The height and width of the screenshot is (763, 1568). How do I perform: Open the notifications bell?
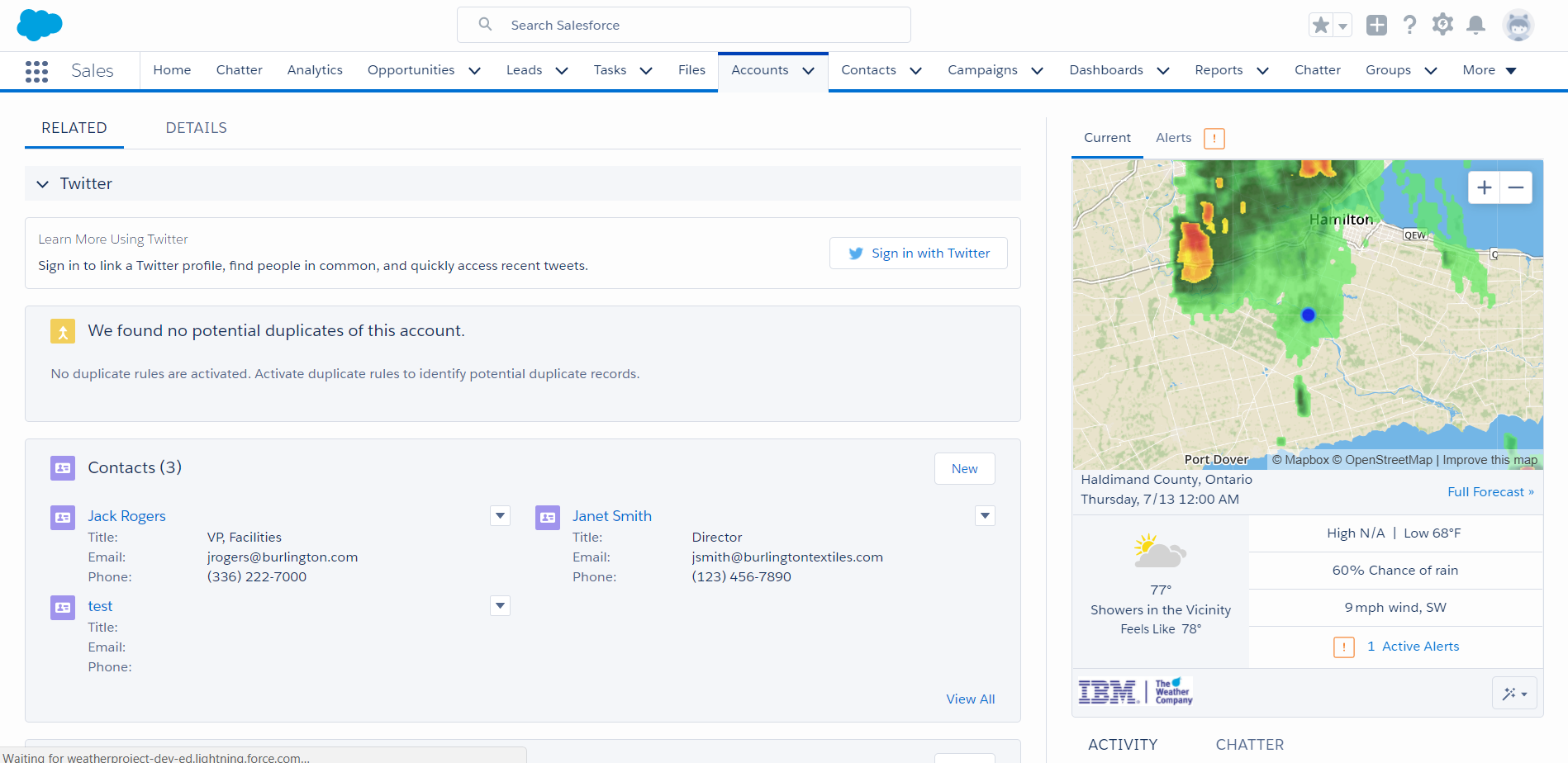(x=1475, y=26)
